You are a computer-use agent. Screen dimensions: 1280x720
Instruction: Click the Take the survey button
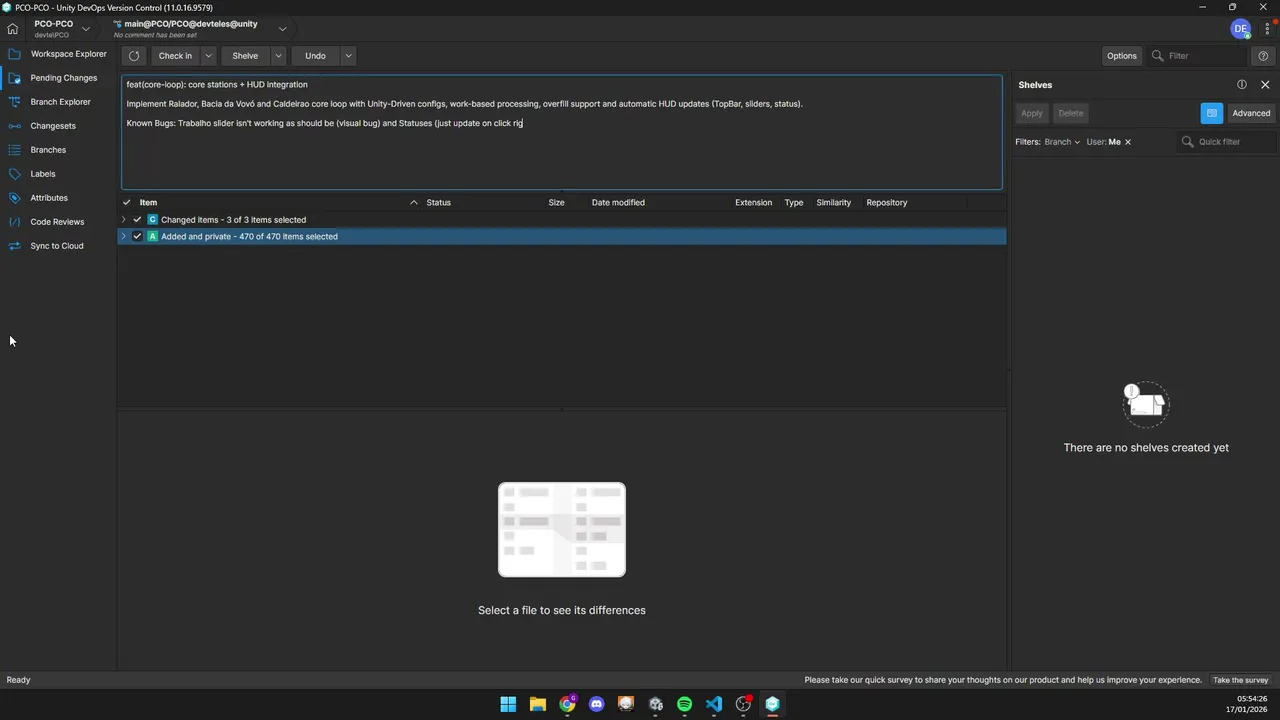(1241, 680)
